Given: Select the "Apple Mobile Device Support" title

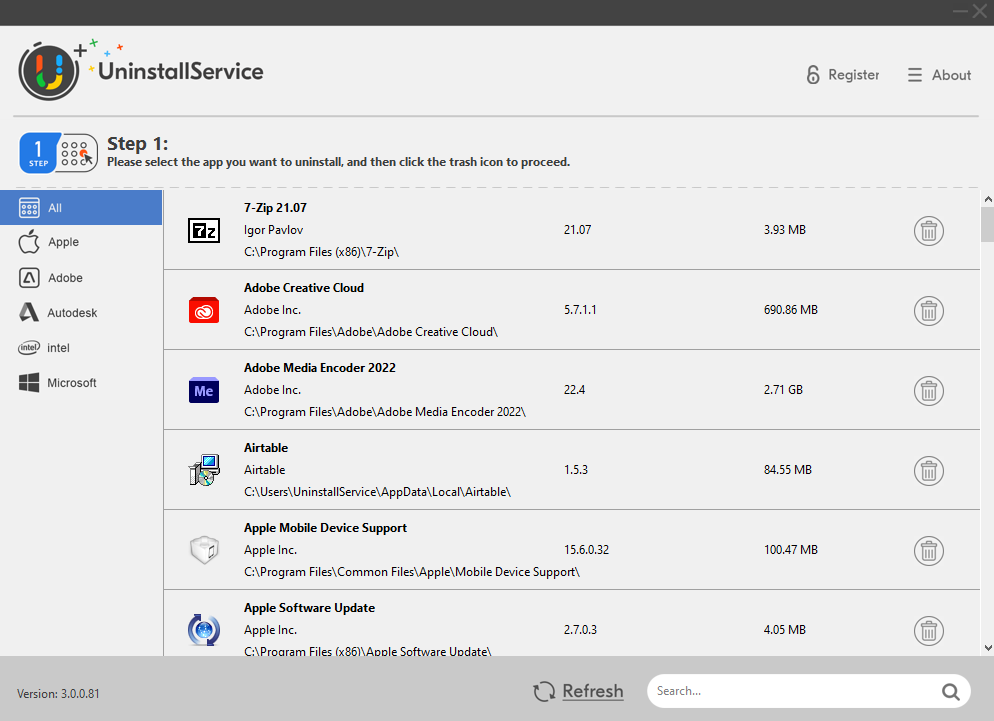Looking at the screenshot, I should tap(325, 528).
